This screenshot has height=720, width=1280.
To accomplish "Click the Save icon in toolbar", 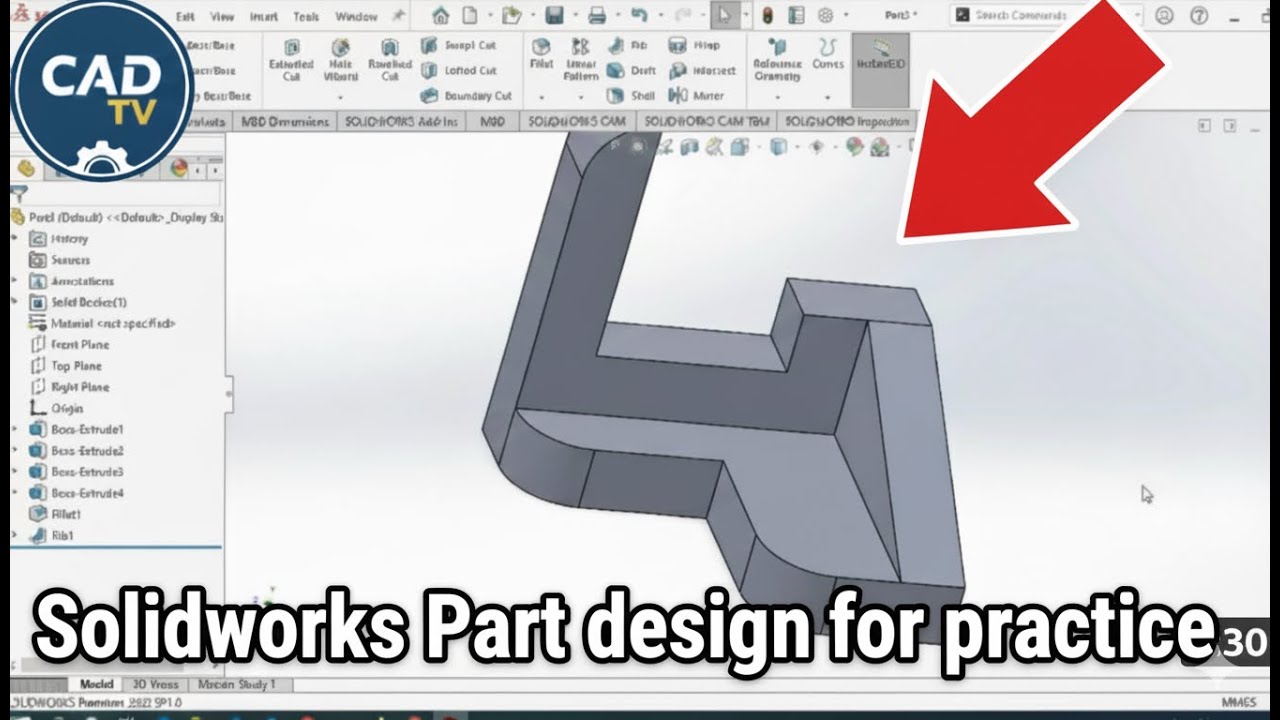I will tap(554, 15).
